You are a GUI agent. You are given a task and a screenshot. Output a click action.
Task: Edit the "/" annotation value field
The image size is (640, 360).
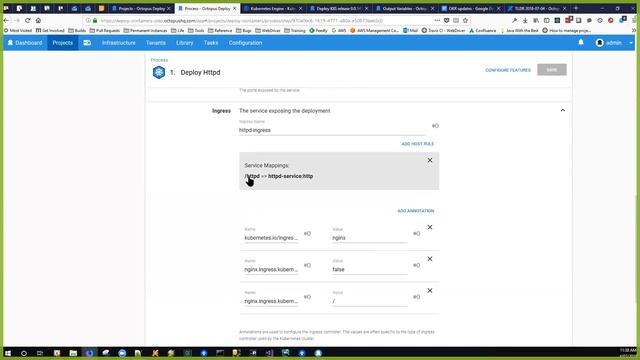369,302
